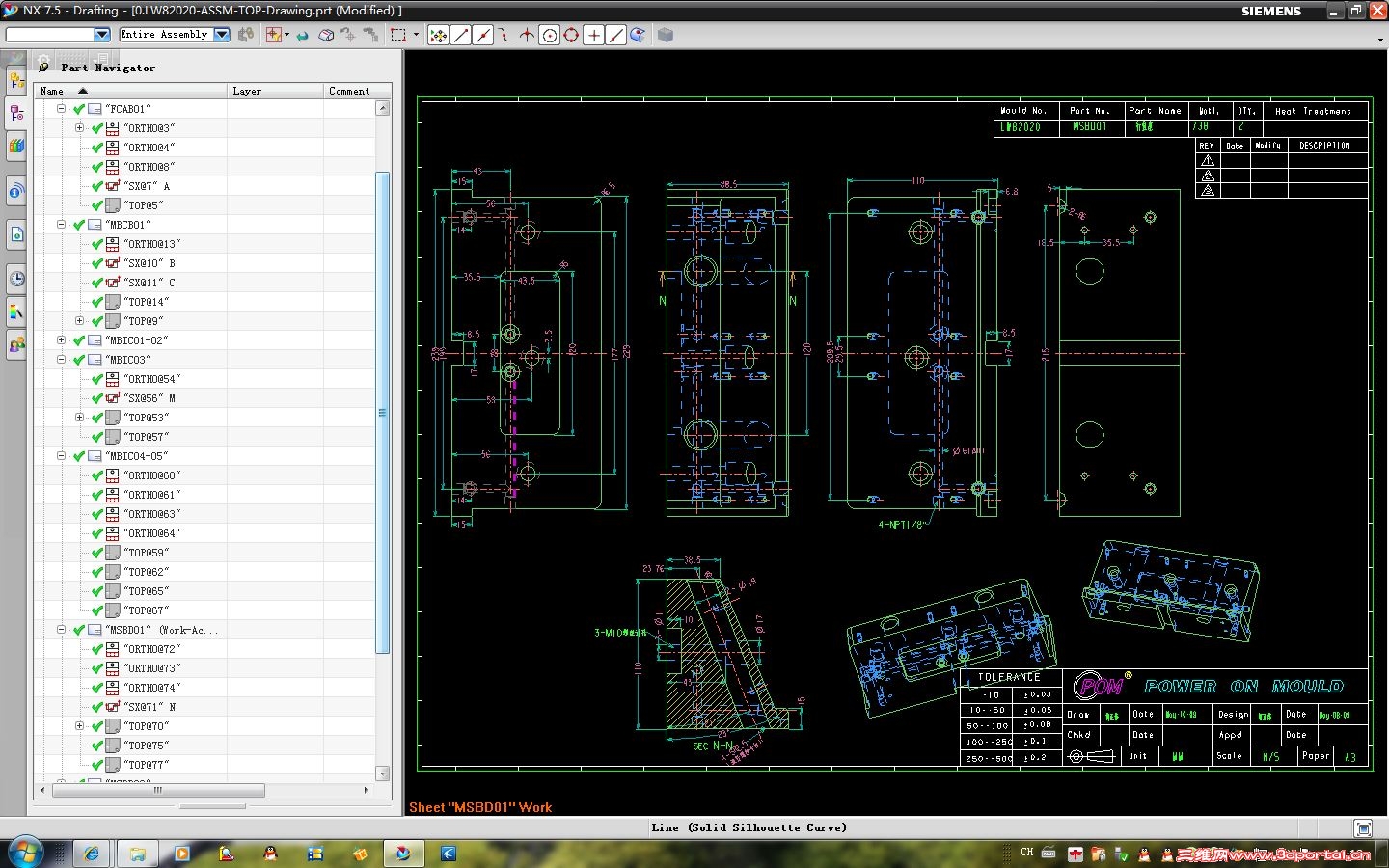Image resolution: width=1389 pixels, height=868 pixels.
Task: Select the Intersection snap icon
Action: tap(527, 36)
